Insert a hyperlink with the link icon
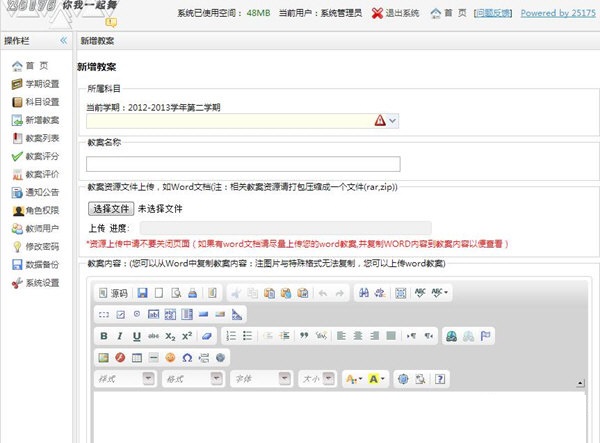Screen dimensions: 600x443 click(452, 336)
